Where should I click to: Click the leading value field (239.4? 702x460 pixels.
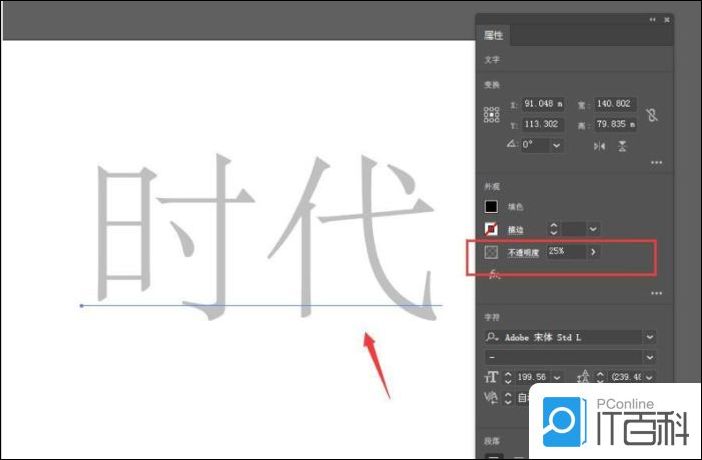point(626,377)
